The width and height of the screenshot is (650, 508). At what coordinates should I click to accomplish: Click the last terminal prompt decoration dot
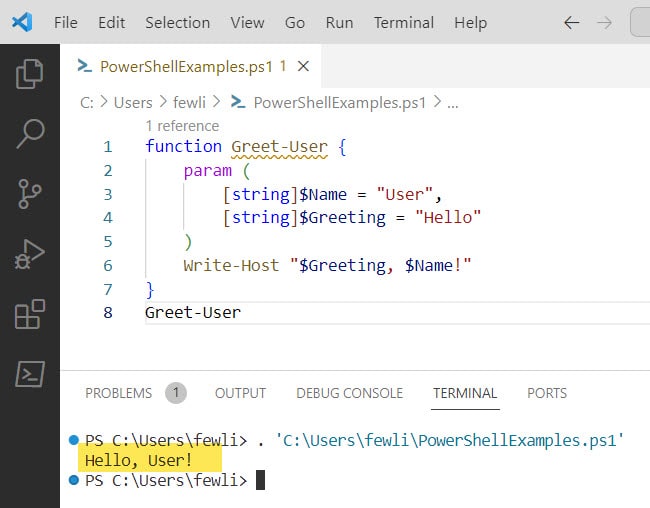click(x=74, y=480)
